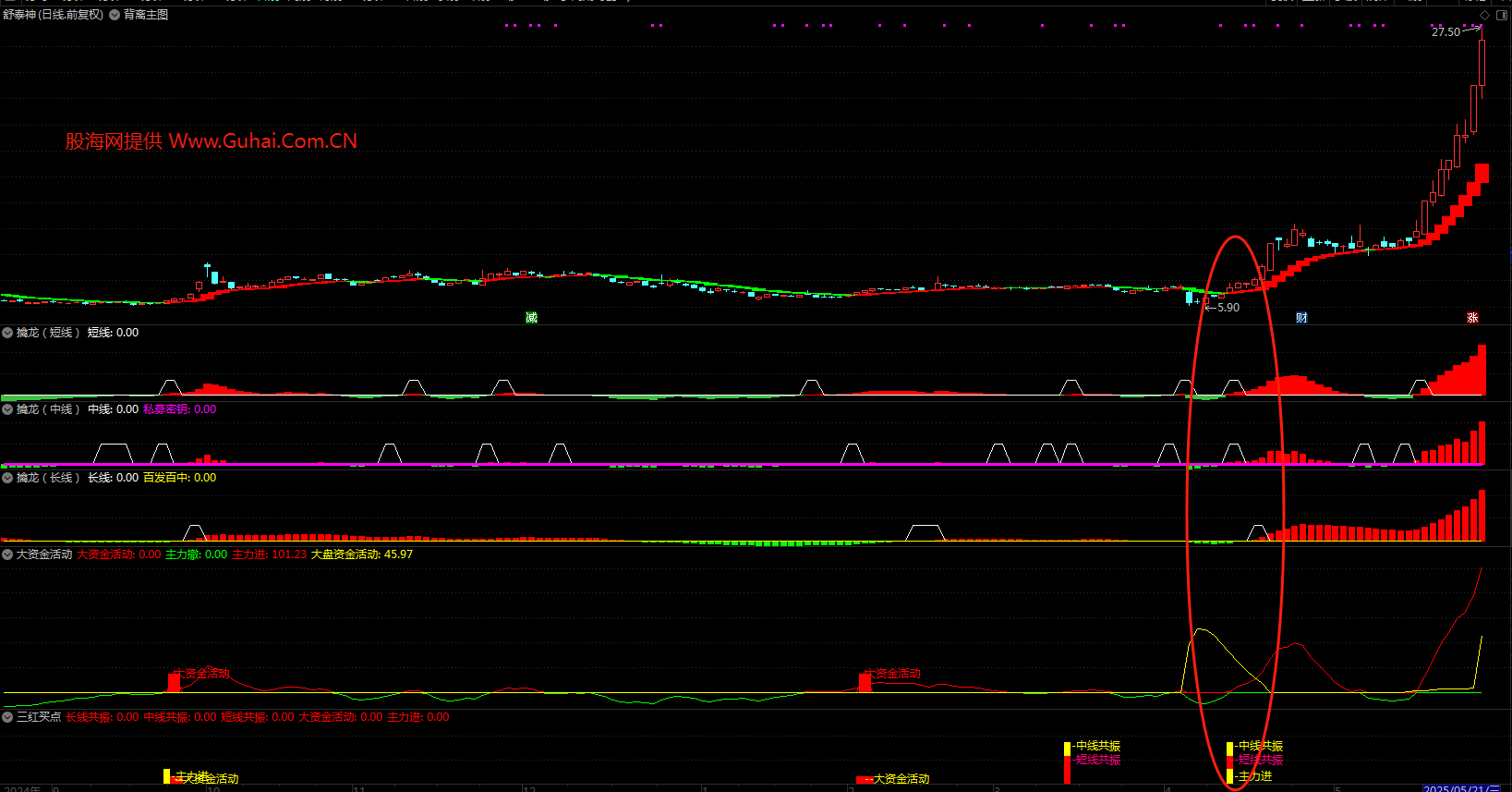This screenshot has width=1512, height=792.
Task: Expand the 擒龙(短线) panel menu arrow
Action: [7, 333]
